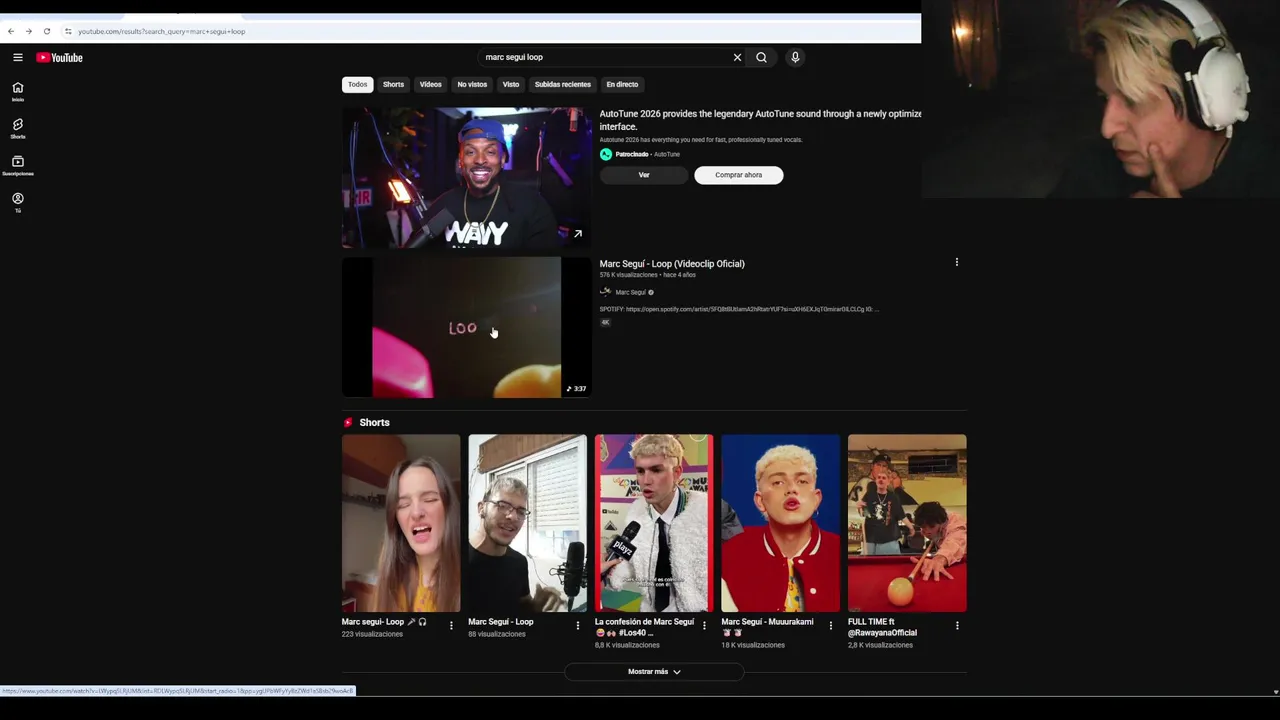Open options for the FULL TIME short
Image resolution: width=1280 pixels, height=720 pixels.
pos(957,626)
